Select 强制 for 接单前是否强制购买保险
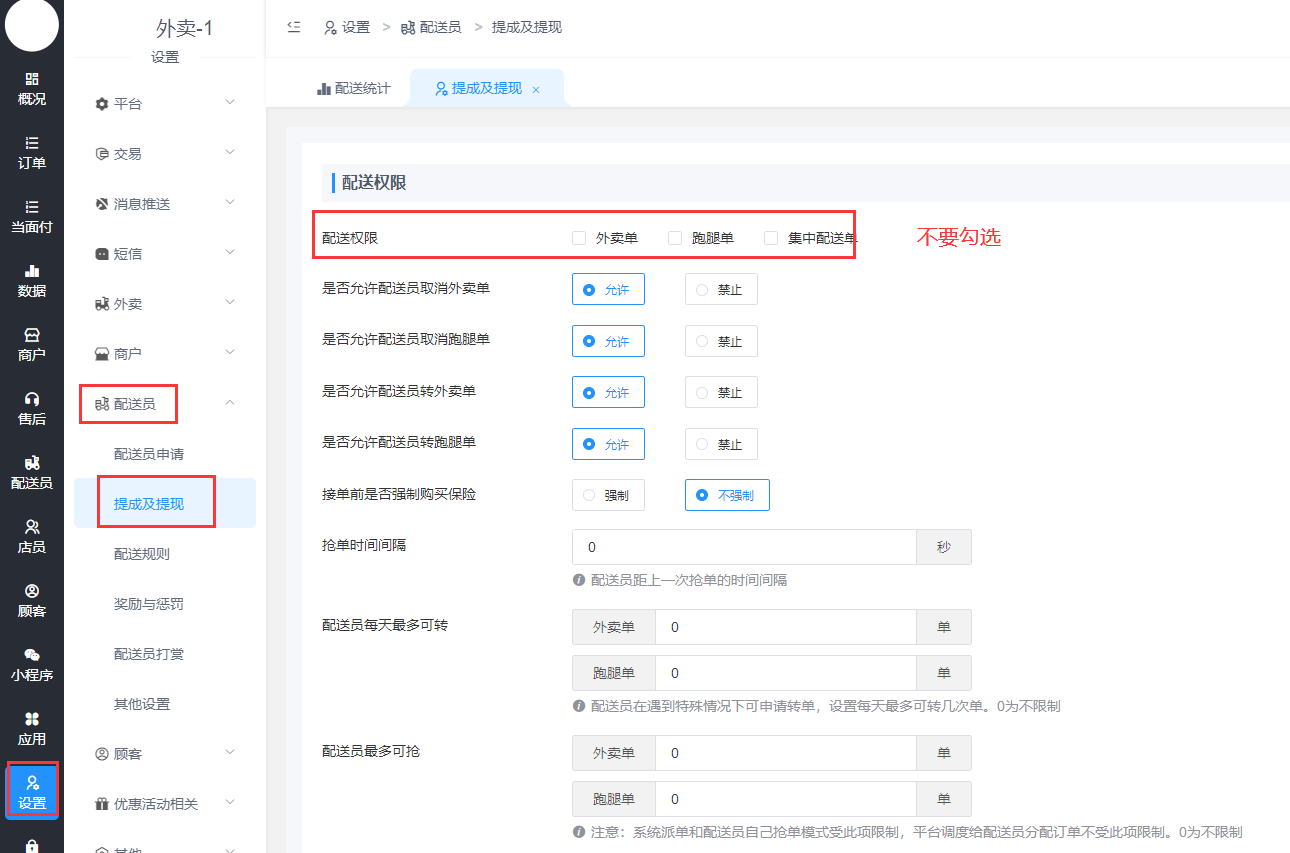 coord(608,495)
